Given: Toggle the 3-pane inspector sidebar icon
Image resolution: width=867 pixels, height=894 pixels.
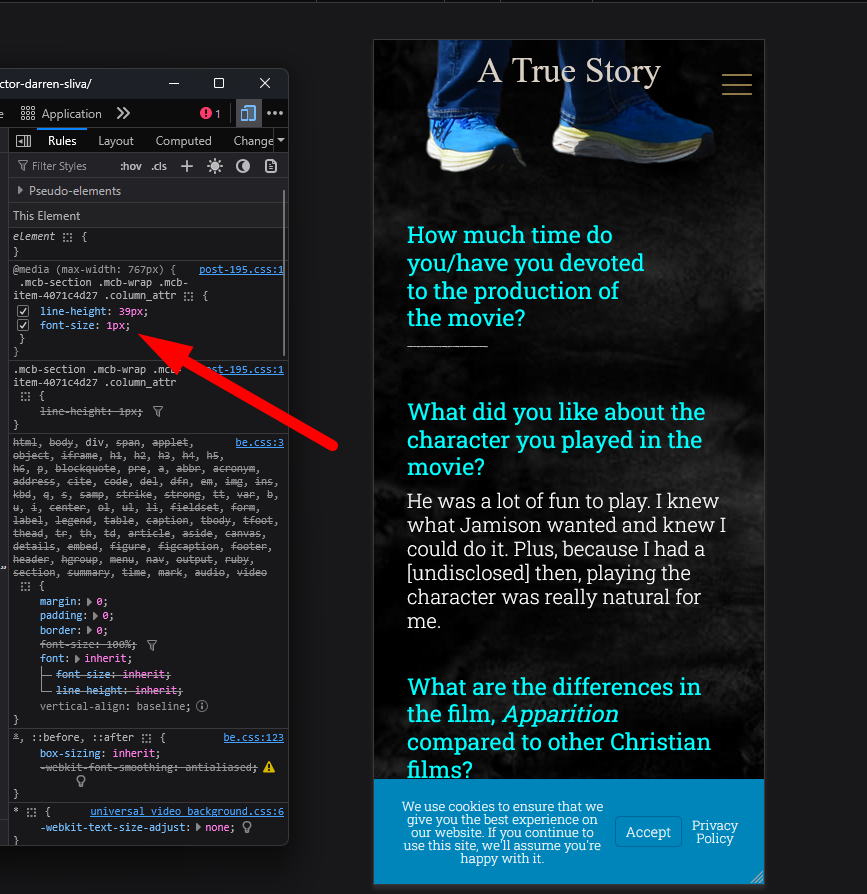Looking at the screenshot, I should point(24,141).
